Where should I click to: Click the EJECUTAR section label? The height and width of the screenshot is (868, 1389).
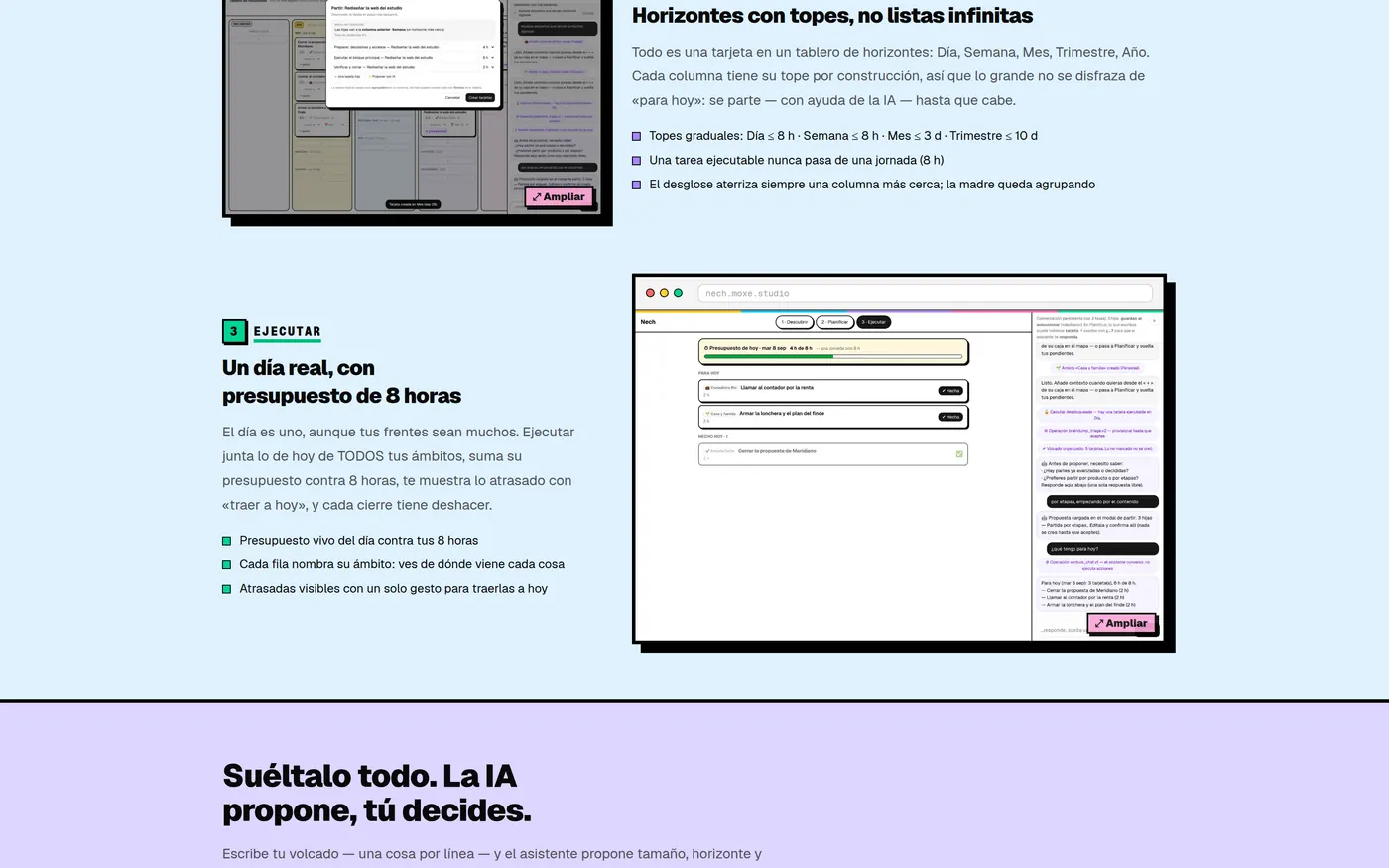(x=287, y=332)
